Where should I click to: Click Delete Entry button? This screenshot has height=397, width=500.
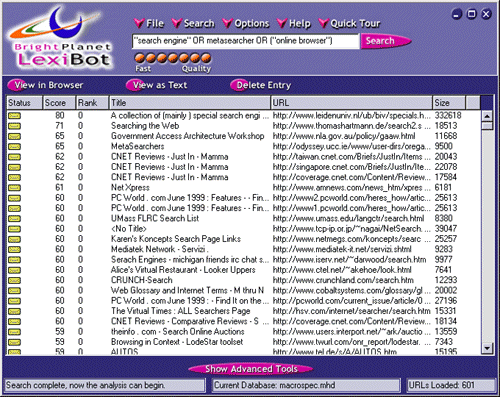click(261, 85)
